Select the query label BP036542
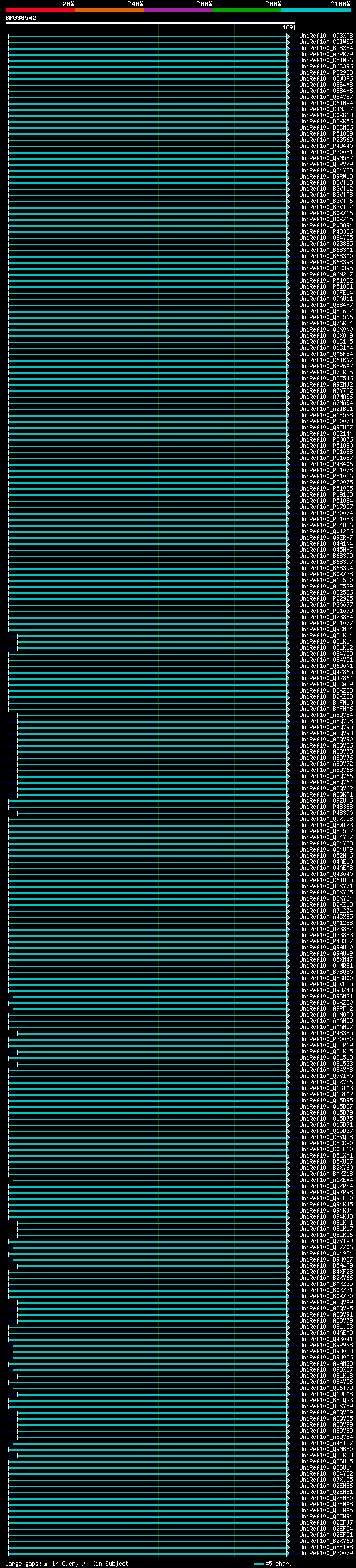Image resolution: width=356 pixels, height=1568 pixels. point(21,18)
